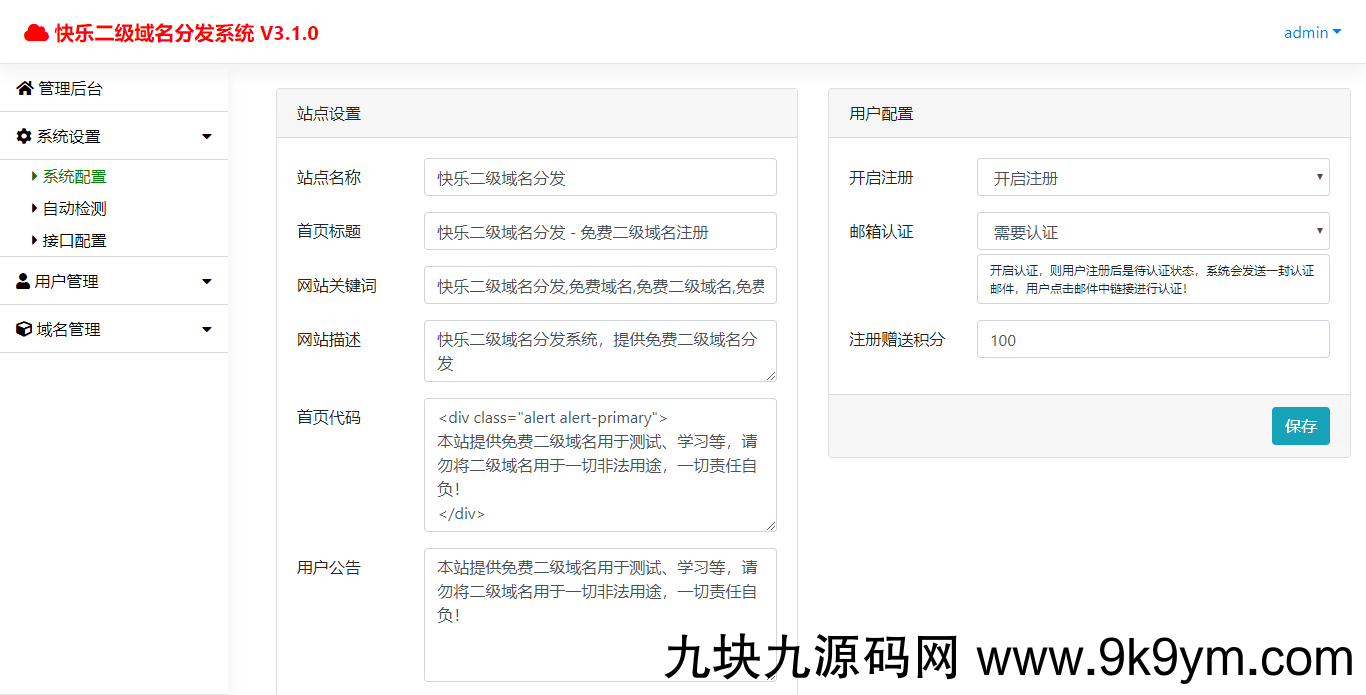Click the user icon beside 用户管理
This screenshot has width=1366, height=695.
point(23,282)
